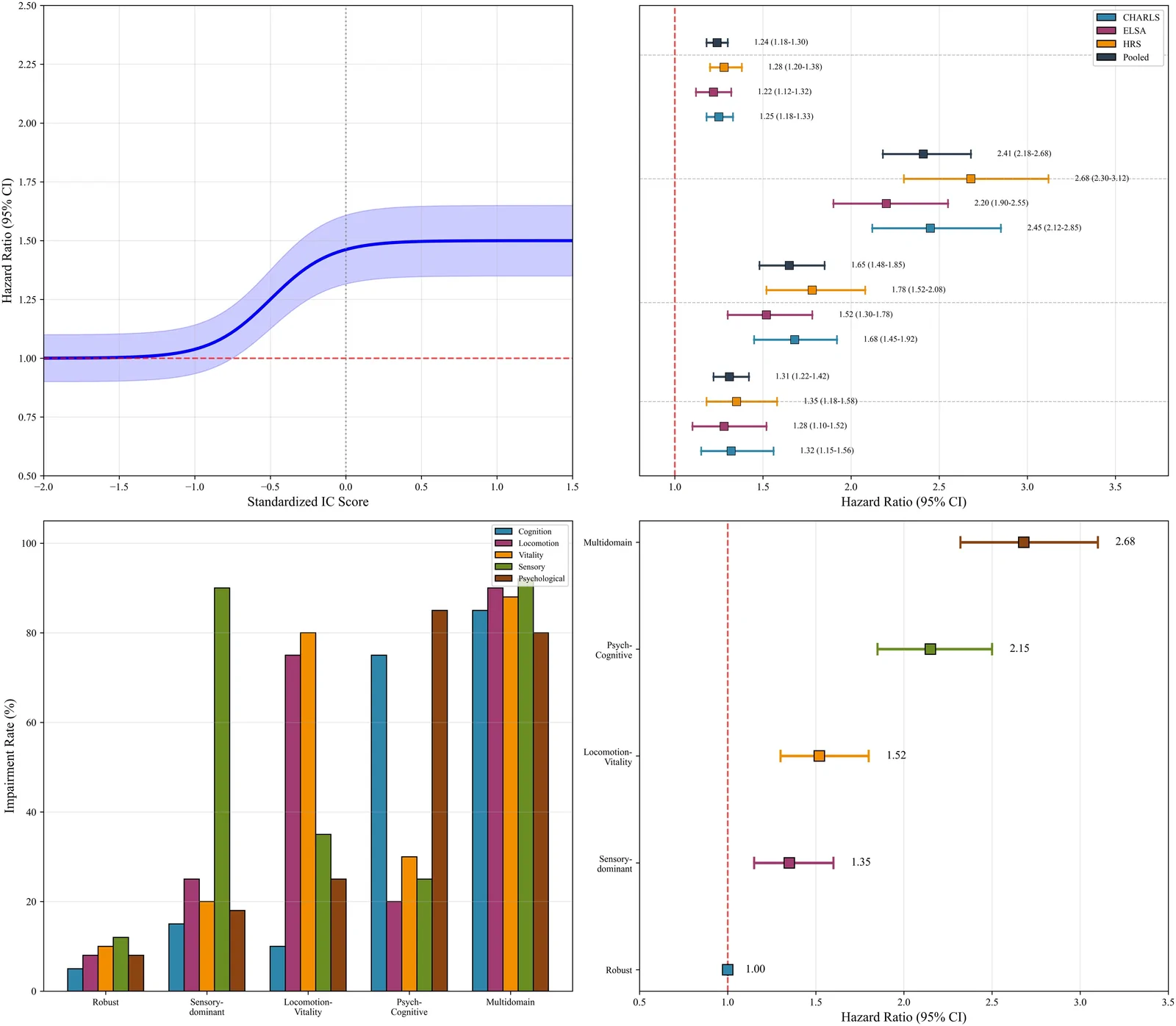Click the Locomotion legend swatch

point(503,543)
